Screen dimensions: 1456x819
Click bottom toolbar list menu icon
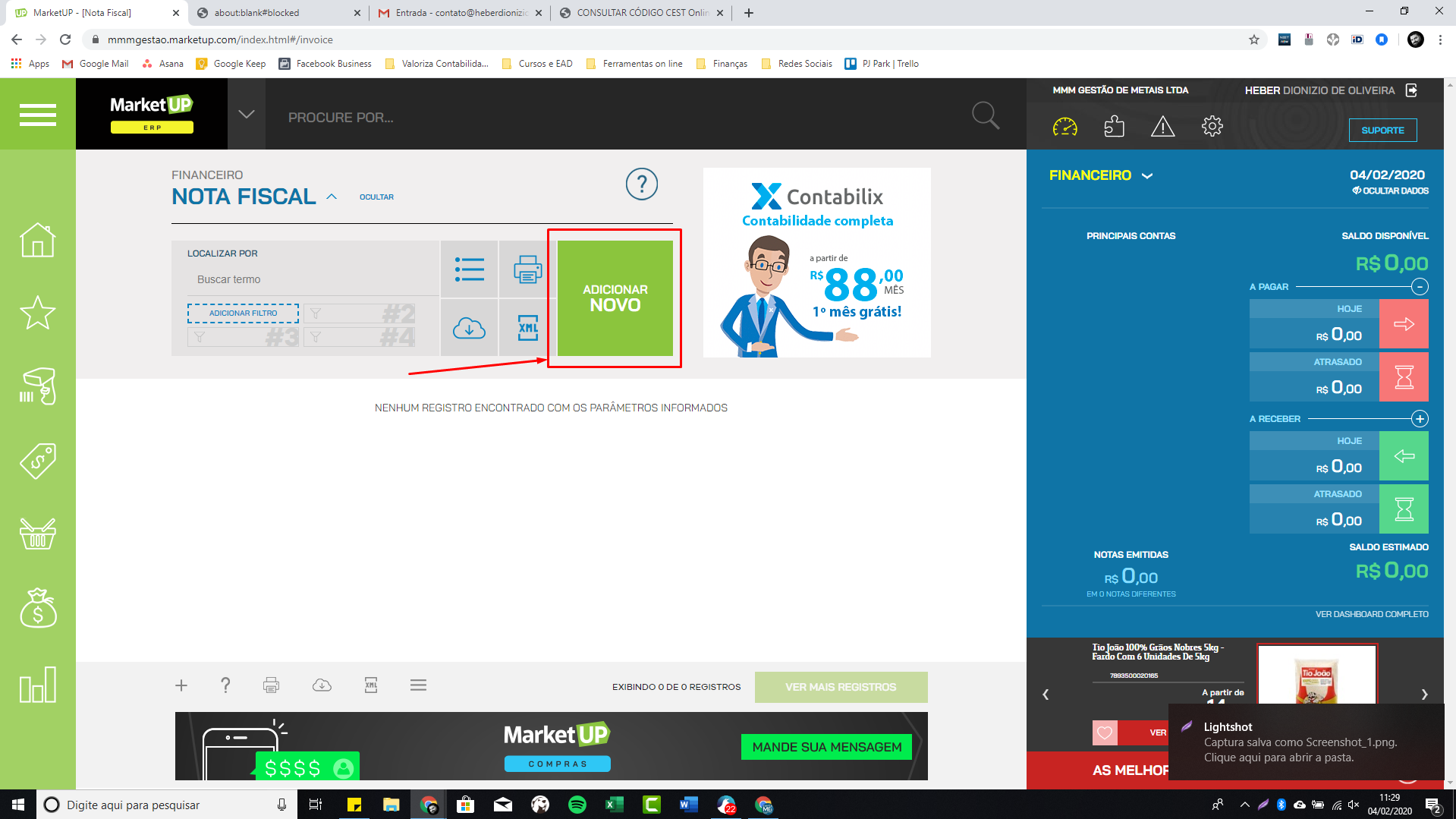(418, 685)
